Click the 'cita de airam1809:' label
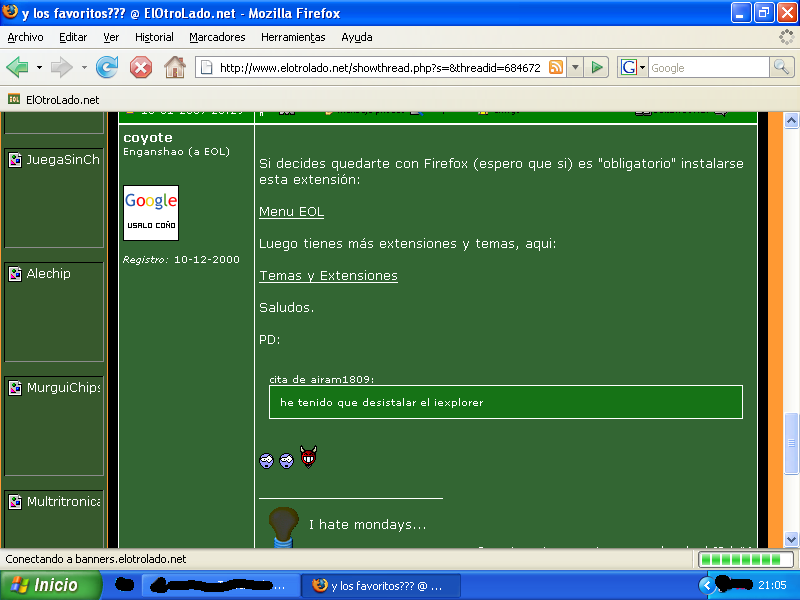The width and height of the screenshot is (800, 600). [321, 379]
